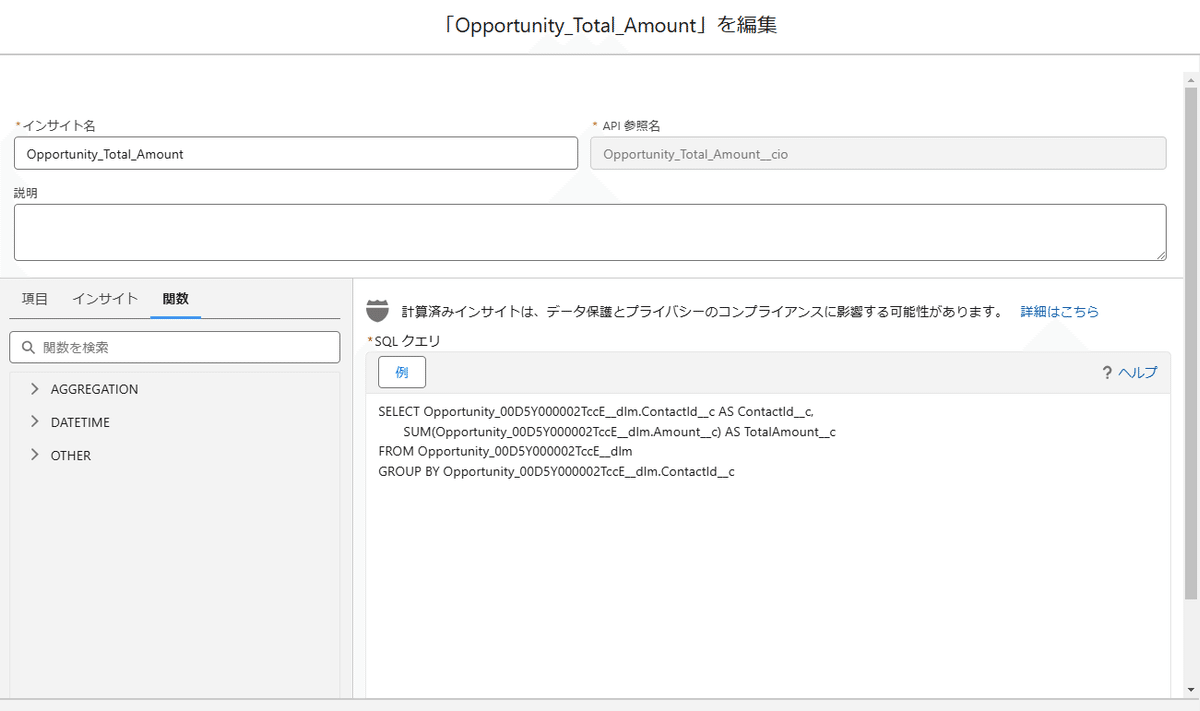Click the question mark help icon
The height and width of the screenshot is (711, 1200).
(x=1107, y=373)
